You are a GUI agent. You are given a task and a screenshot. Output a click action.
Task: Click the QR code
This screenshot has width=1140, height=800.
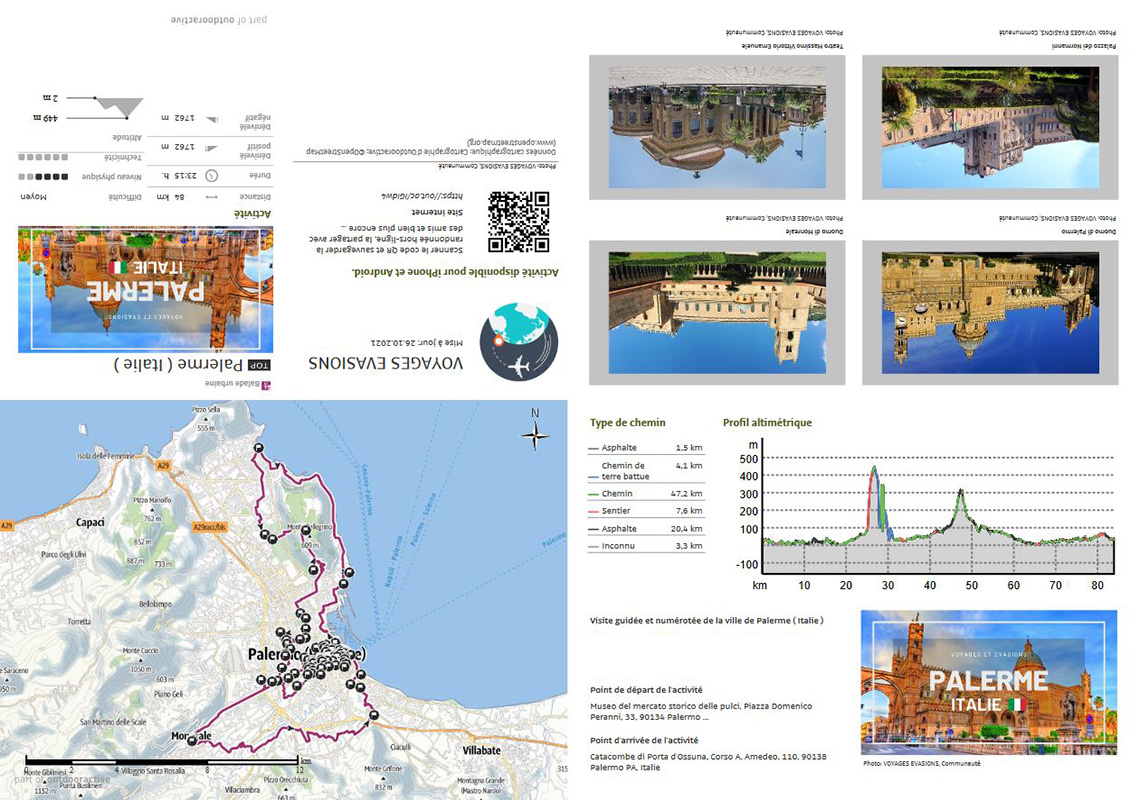click(518, 222)
